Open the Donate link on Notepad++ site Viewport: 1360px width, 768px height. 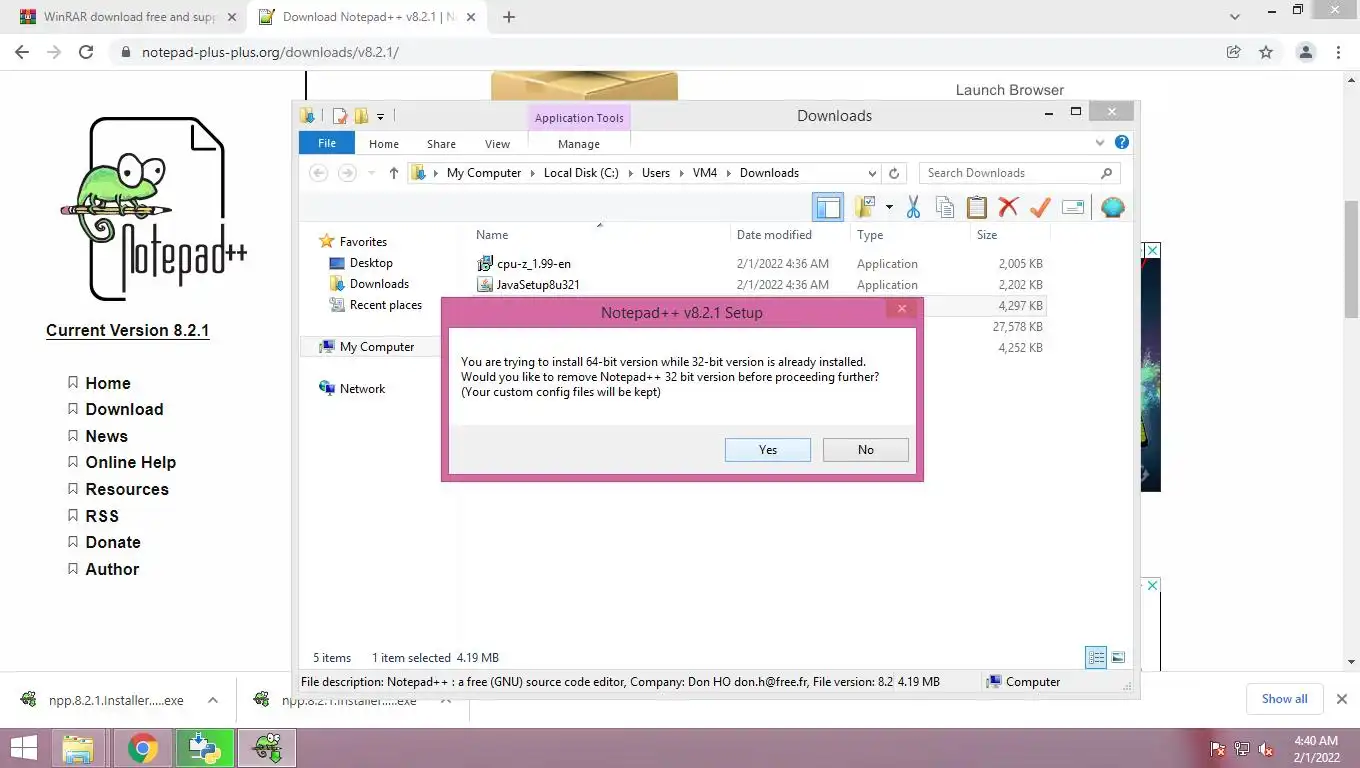pos(113,542)
